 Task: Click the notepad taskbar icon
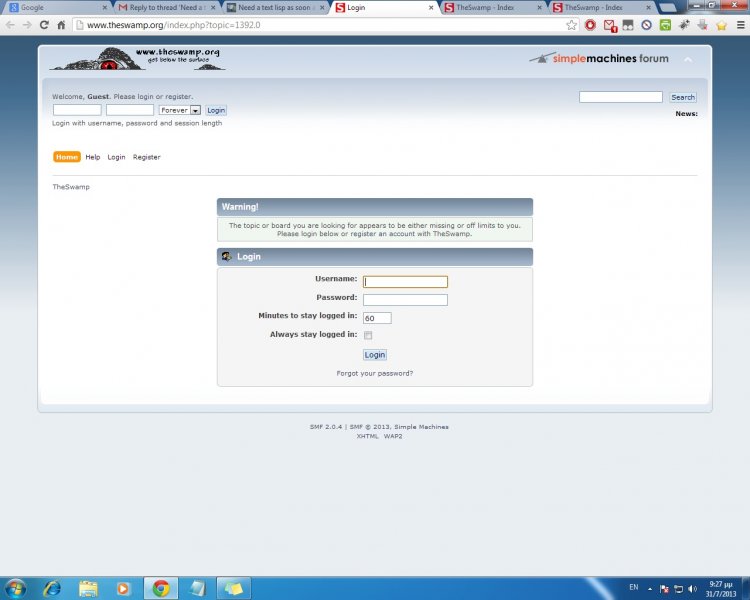197,588
